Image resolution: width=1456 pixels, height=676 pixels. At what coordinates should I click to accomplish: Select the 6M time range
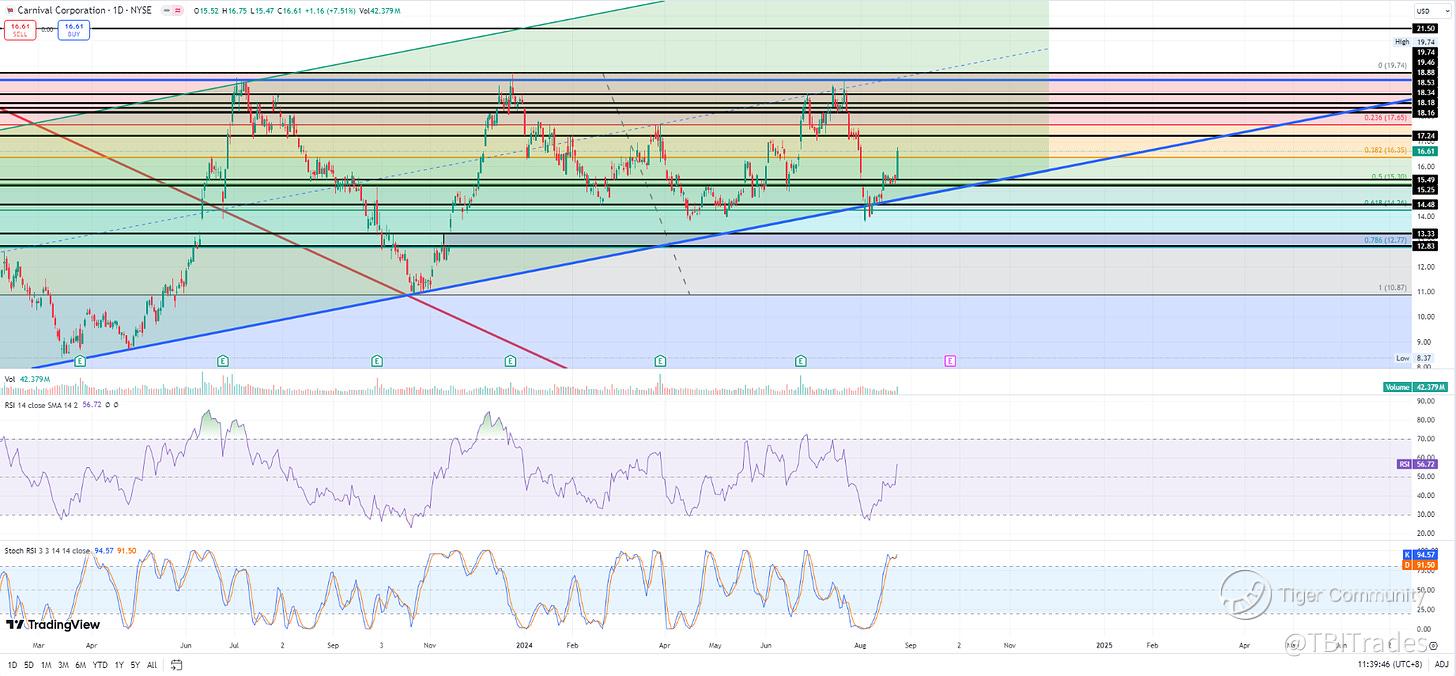tap(80, 664)
